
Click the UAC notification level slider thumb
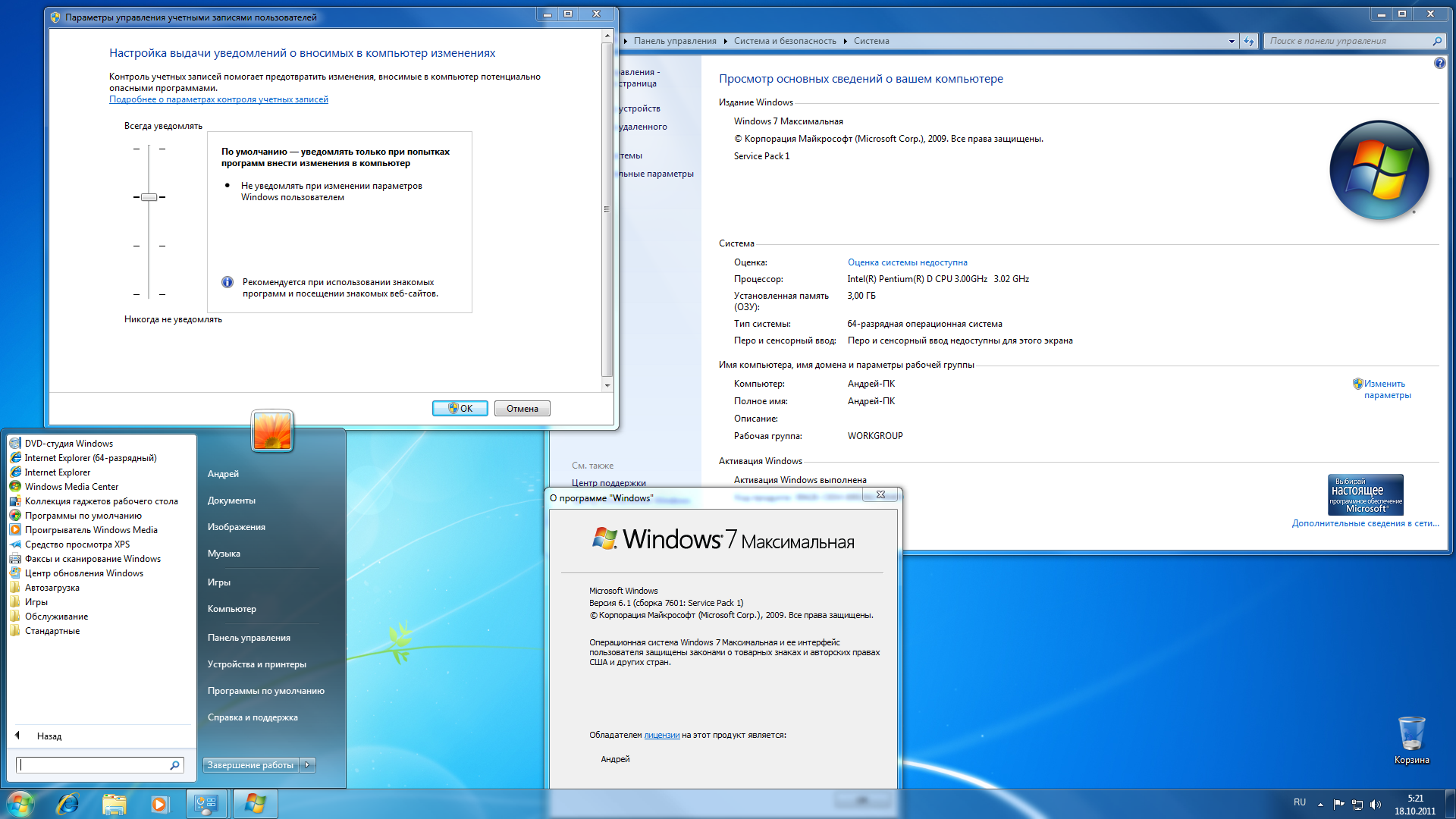149,197
